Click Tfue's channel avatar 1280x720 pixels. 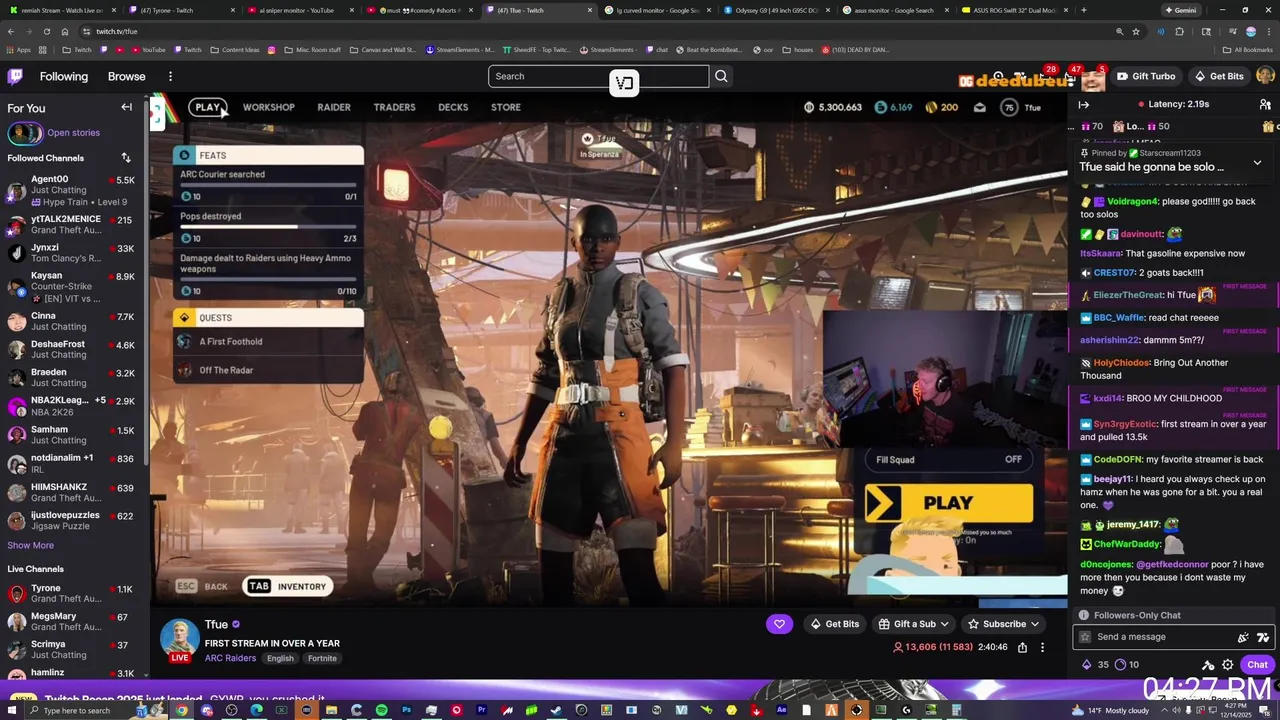(180, 640)
